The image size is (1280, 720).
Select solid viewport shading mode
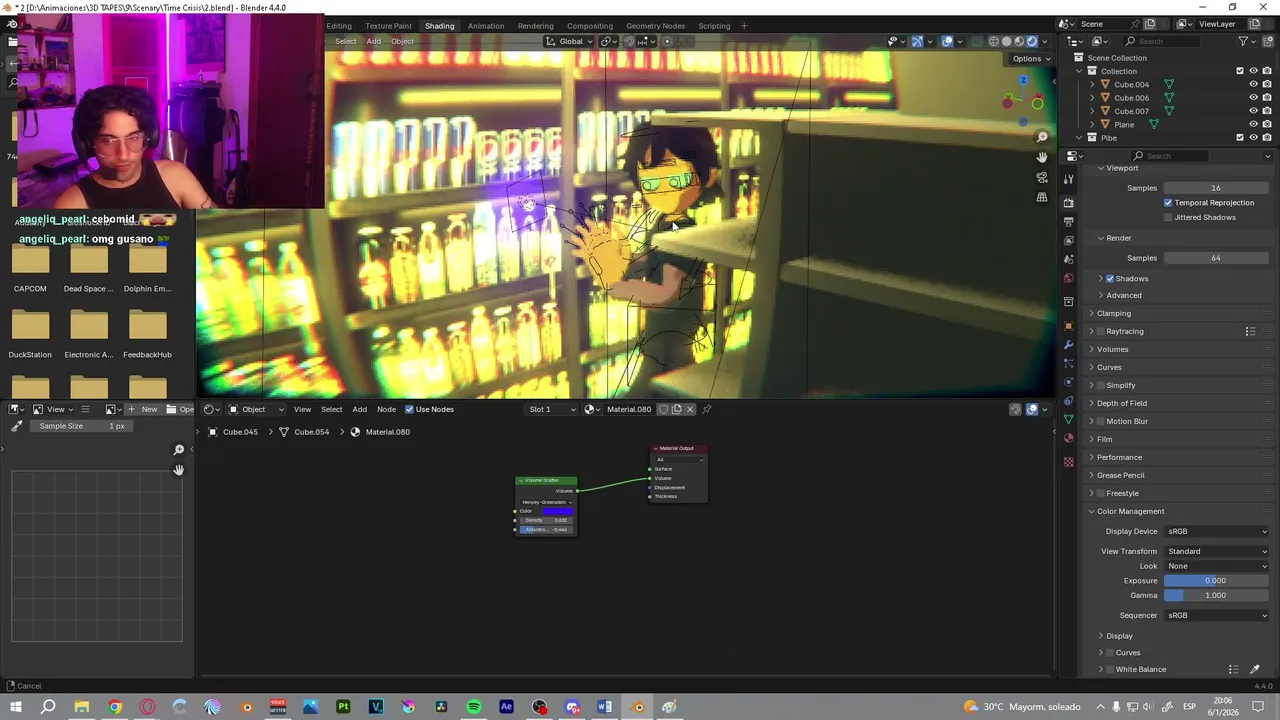click(1006, 41)
